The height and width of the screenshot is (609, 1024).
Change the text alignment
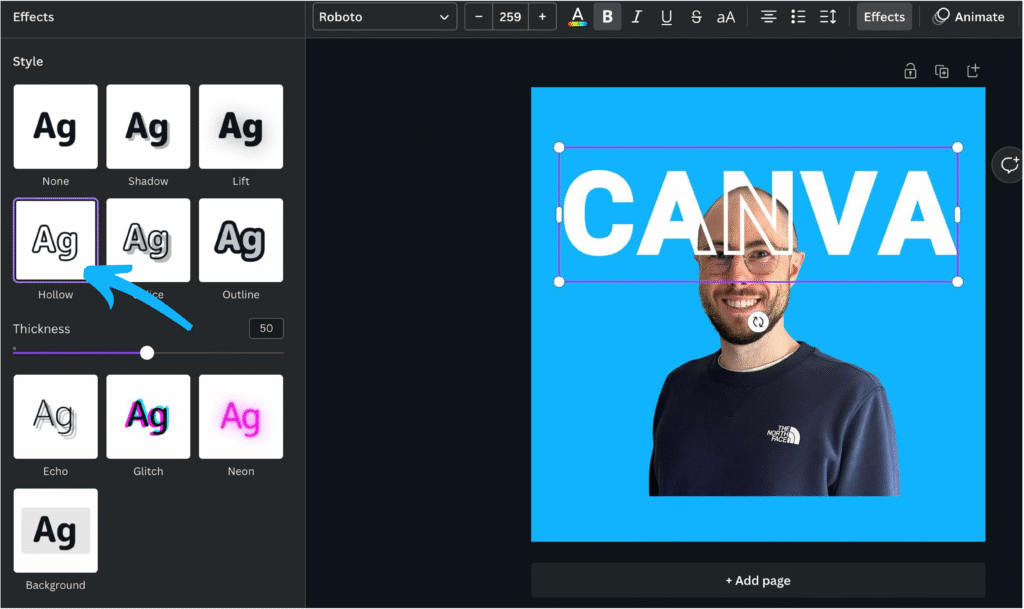tap(769, 17)
